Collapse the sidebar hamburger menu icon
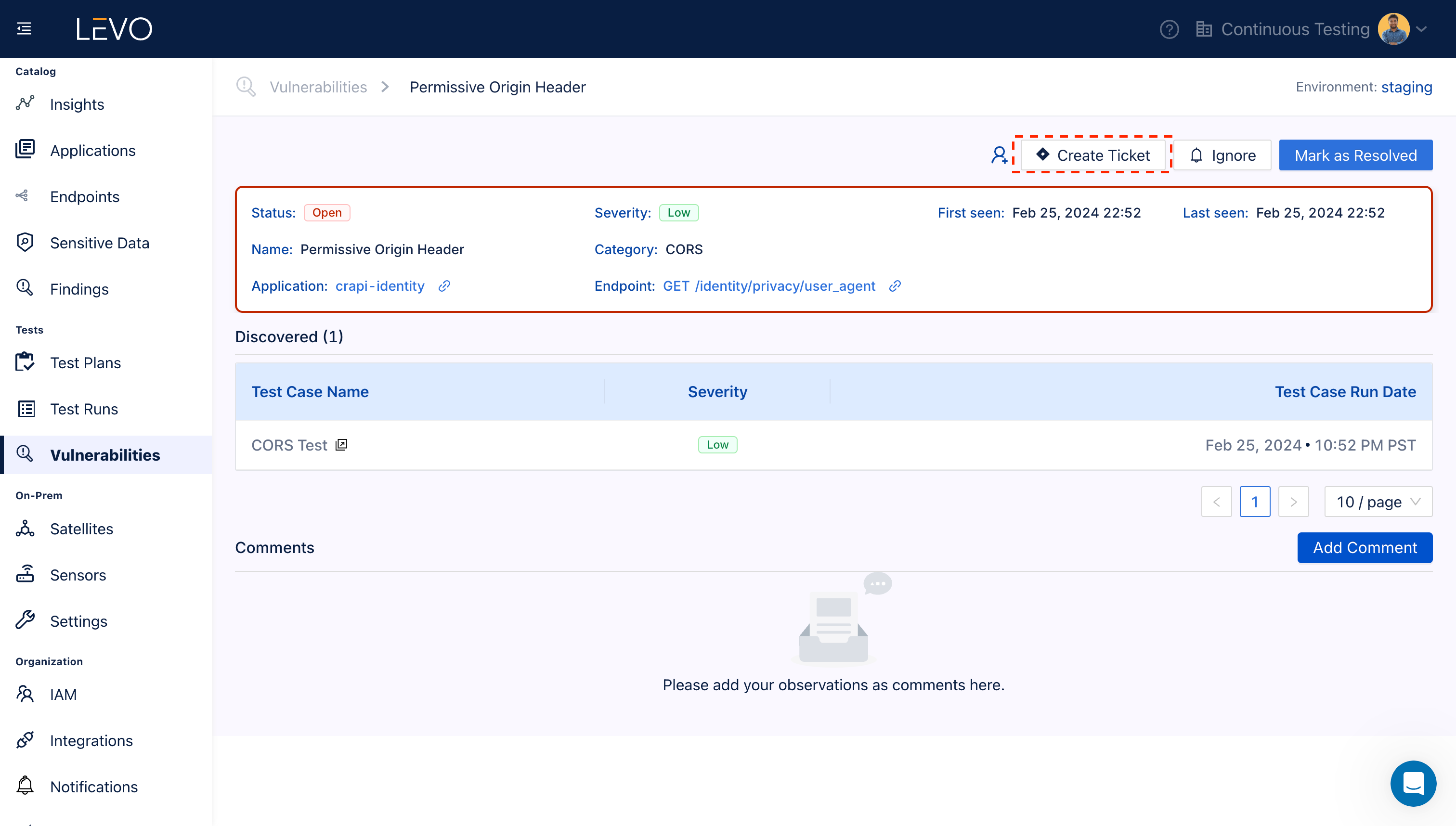Image resolution: width=1456 pixels, height=826 pixels. coord(24,28)
